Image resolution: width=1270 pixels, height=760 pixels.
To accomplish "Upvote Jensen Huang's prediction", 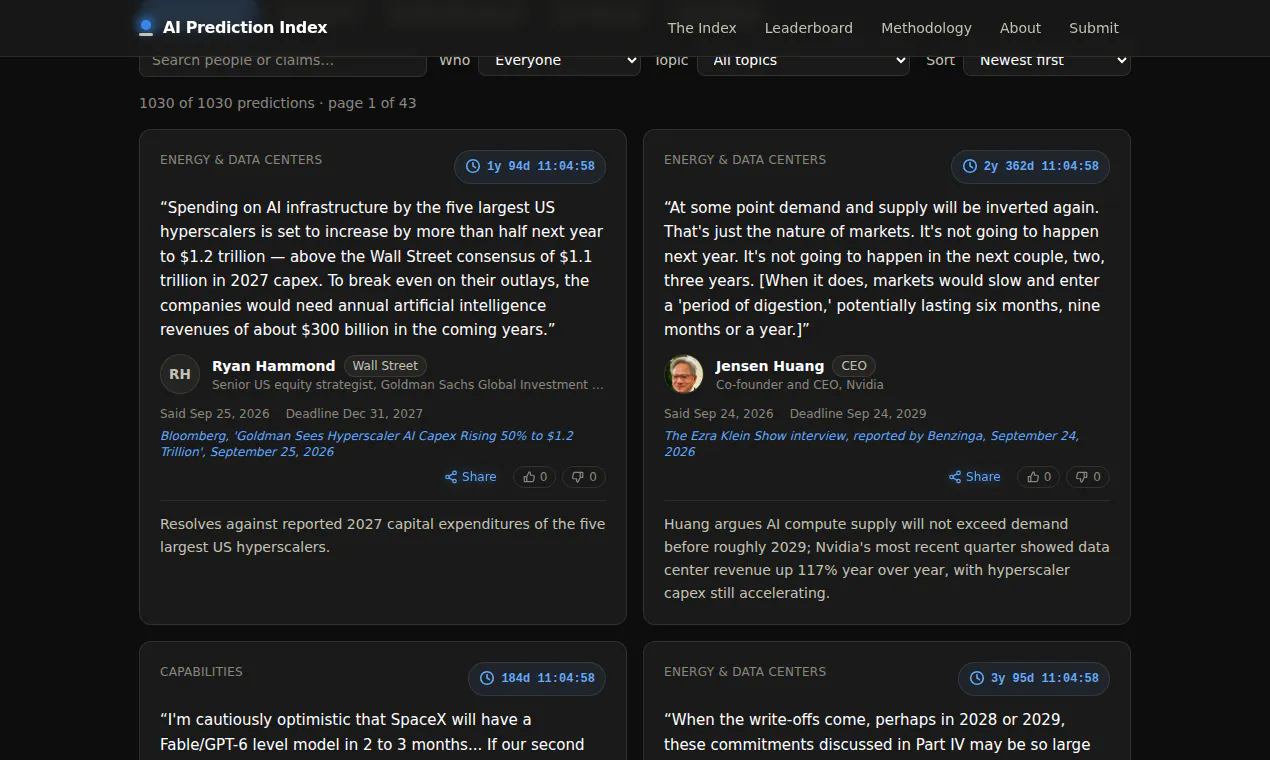I will [1039, 477].
